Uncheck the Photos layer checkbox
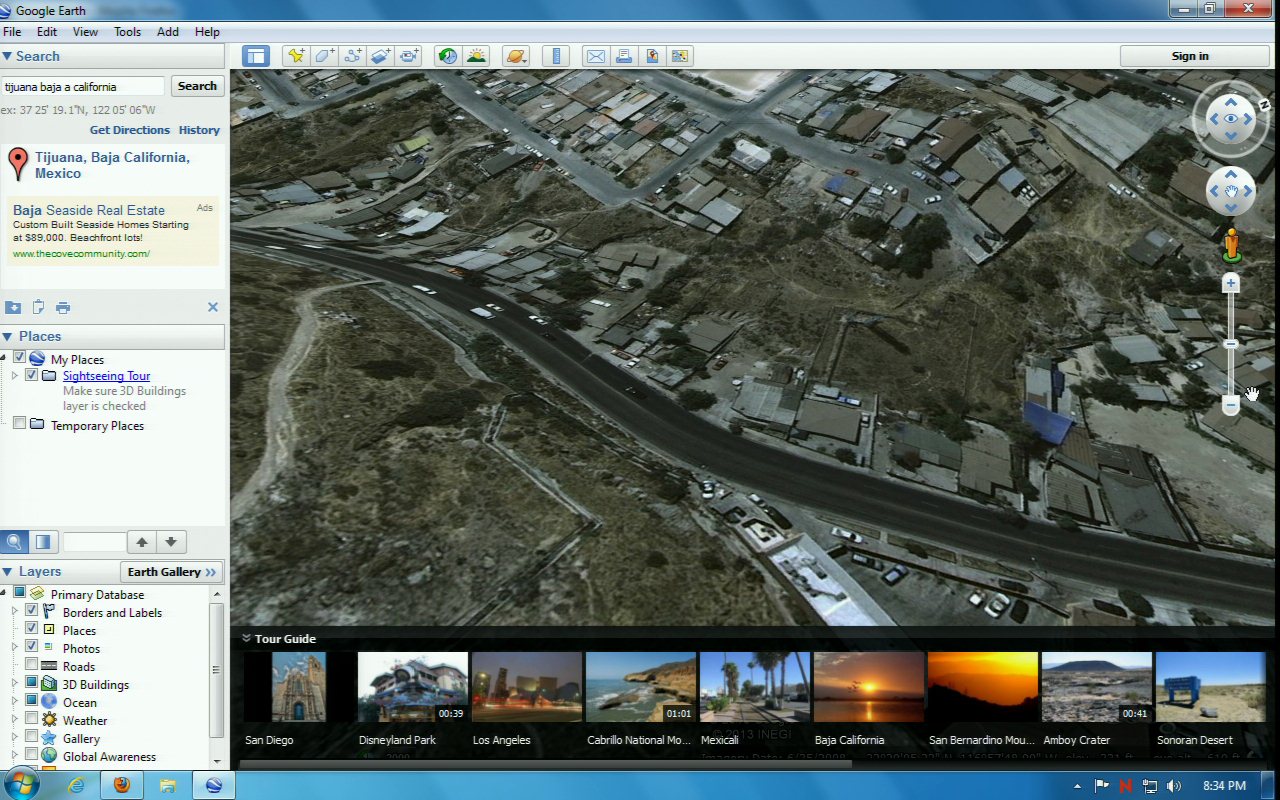Viewport: 1280px width, 800px height. click(32, 648)
